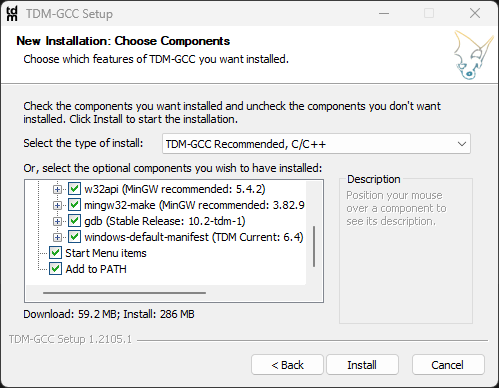499x388 pixels.
Task: Expand the mingw32-make tree node
Action: click(57, 205)
